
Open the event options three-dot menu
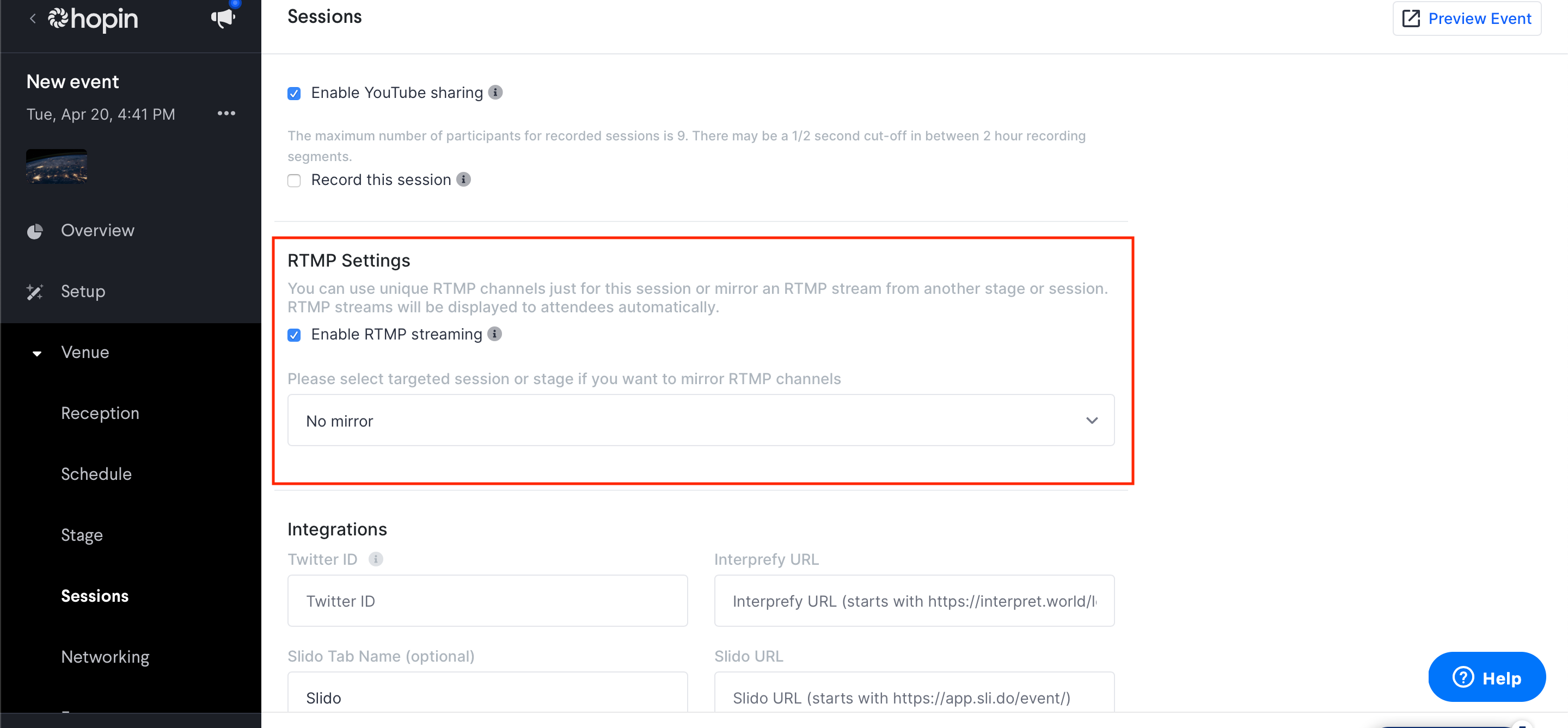(x=226, y=114)
